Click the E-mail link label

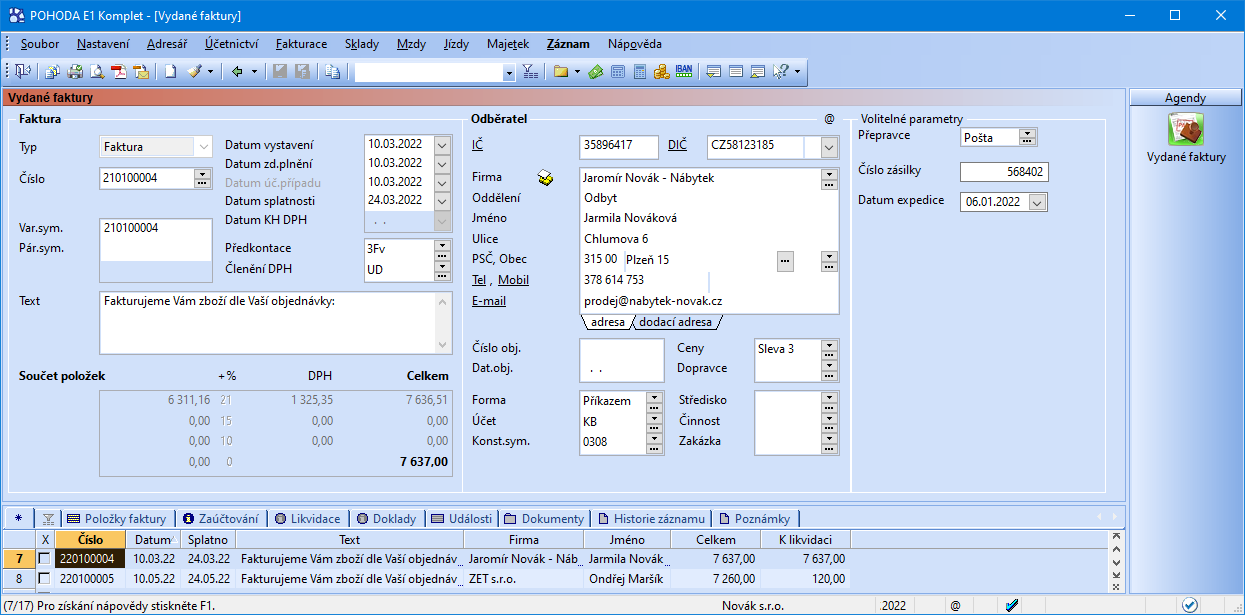click(x=489, y=300)
